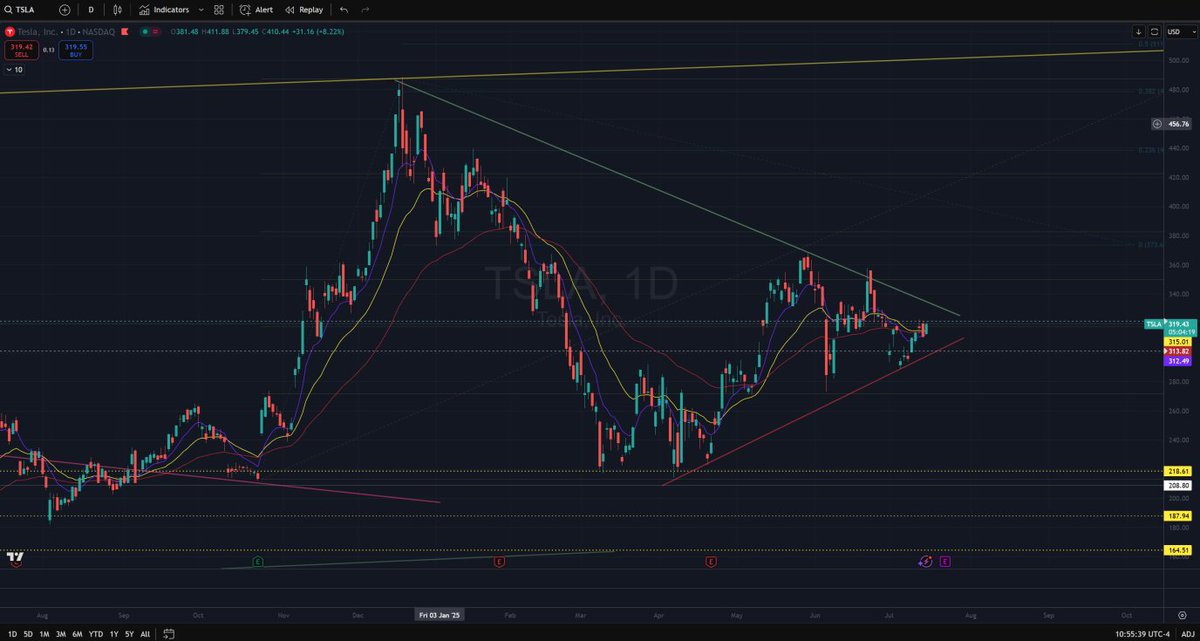Viewport: 1200px width, 641px height.
Task: Create an Alert
Action: (256, 9)
